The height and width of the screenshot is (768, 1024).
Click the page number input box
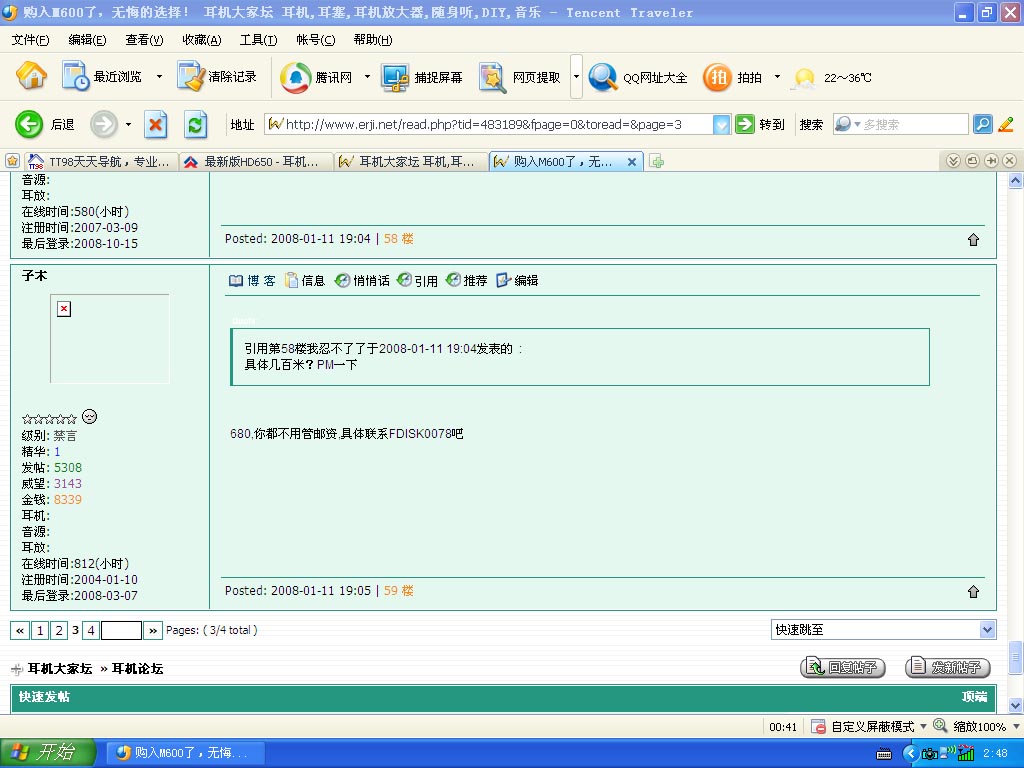click(x=121, y=630)
